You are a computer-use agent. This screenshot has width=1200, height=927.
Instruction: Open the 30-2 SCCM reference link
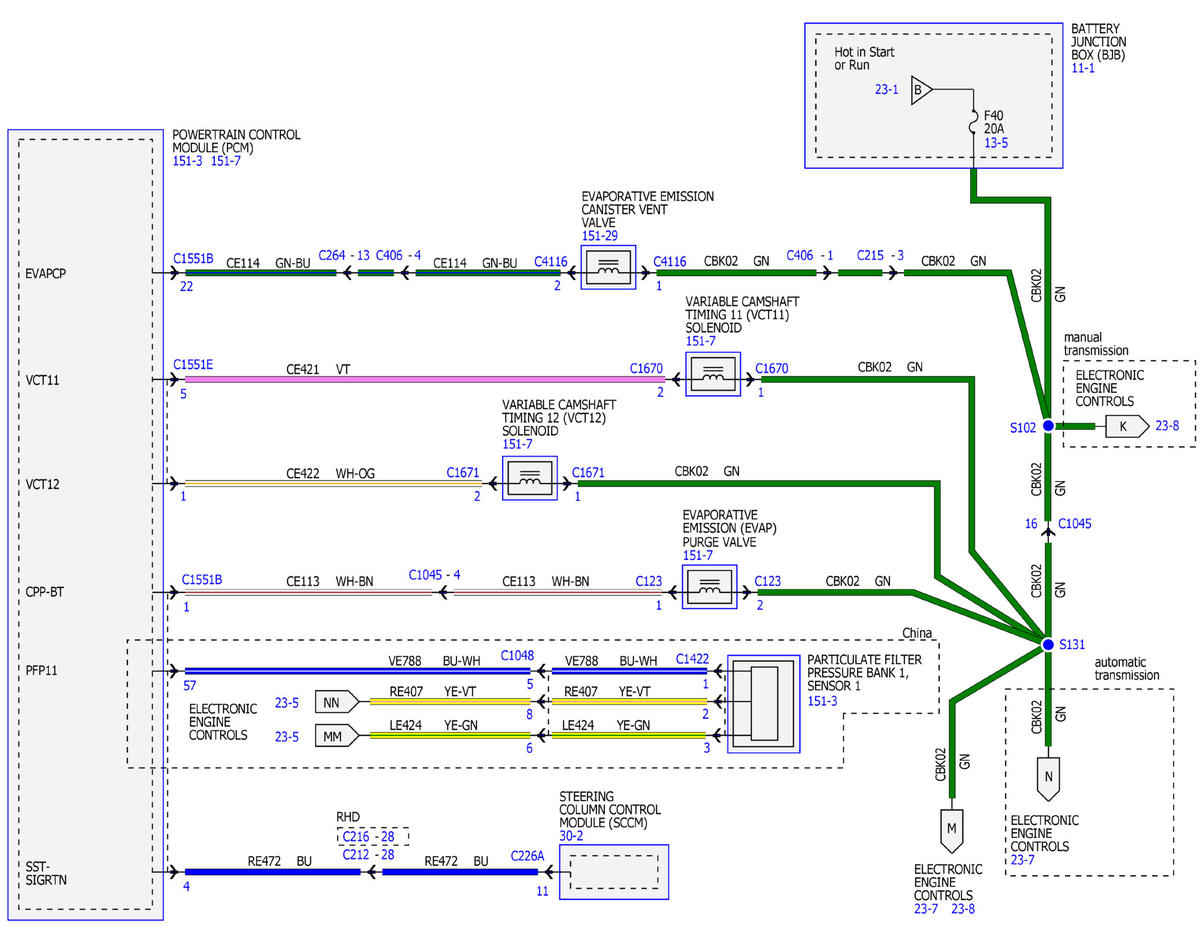[573, 835]
